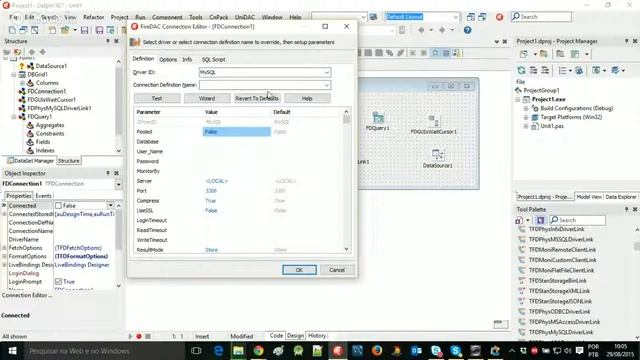Image resolution: width=640 pixels, height=360 pixels.
Task: Click the IDE help question-mark icon
Action: tap(467, 30)
